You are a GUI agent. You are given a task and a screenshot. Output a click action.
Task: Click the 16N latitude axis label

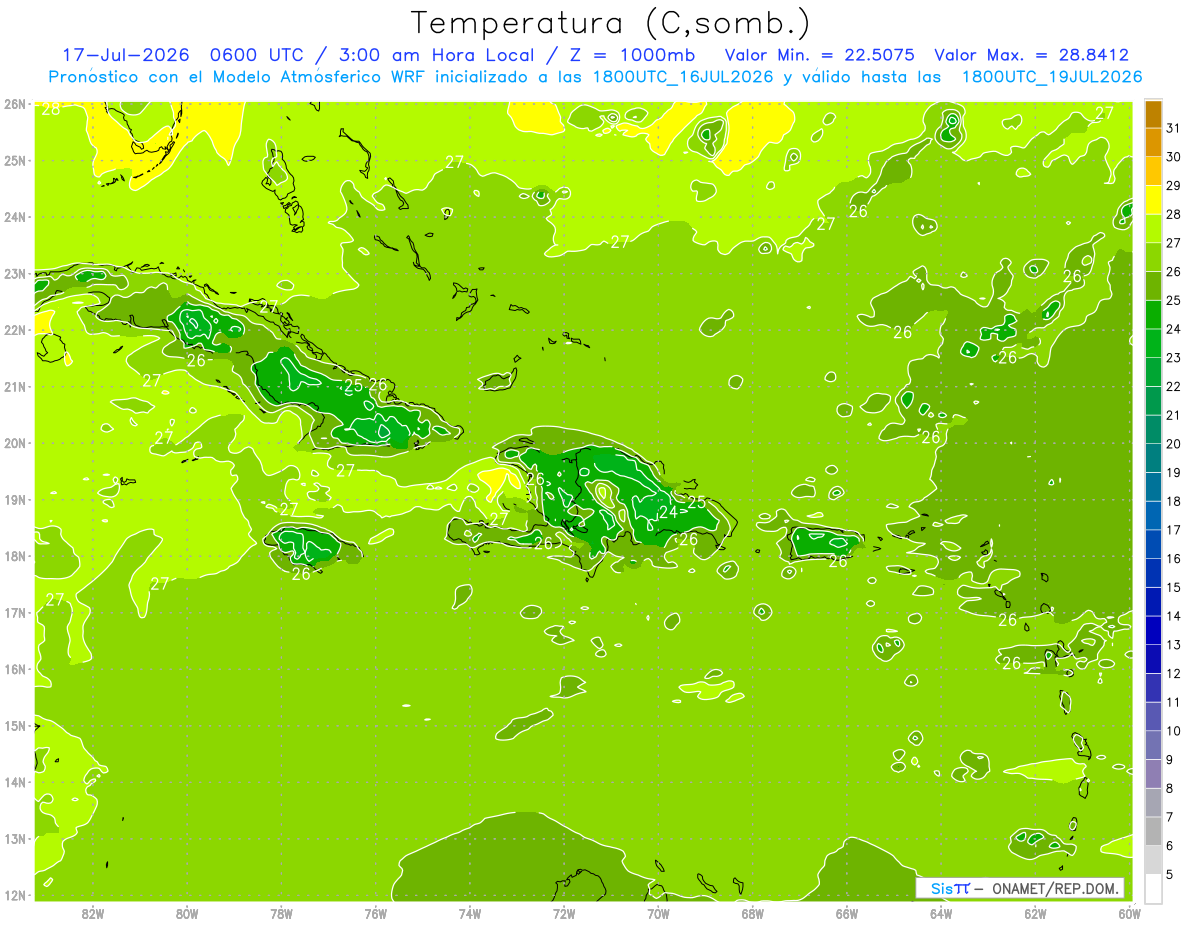pyautogui.click(x=14, y=669)
